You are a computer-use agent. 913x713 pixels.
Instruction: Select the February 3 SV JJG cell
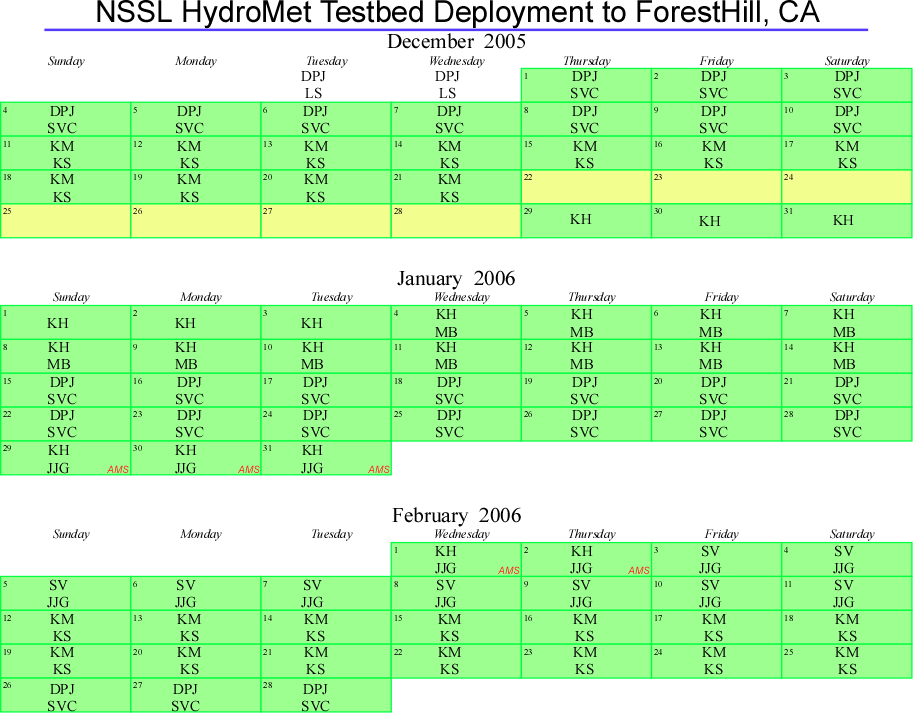coord(716,560)
